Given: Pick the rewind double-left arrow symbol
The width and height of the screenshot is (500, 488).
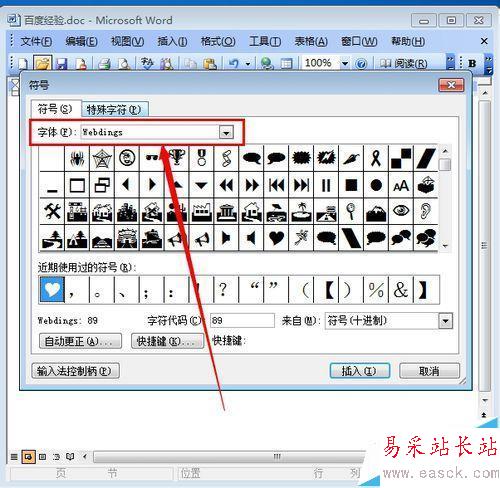Looking at the screenshot, I should tap(227, 185).
